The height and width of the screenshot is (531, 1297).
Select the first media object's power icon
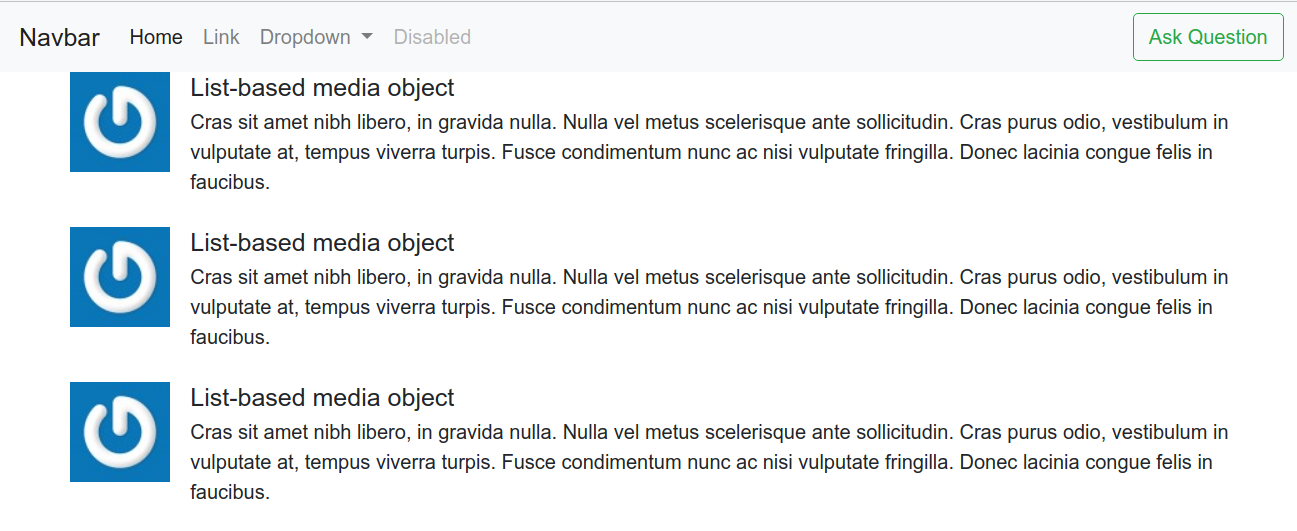(120, 122)
